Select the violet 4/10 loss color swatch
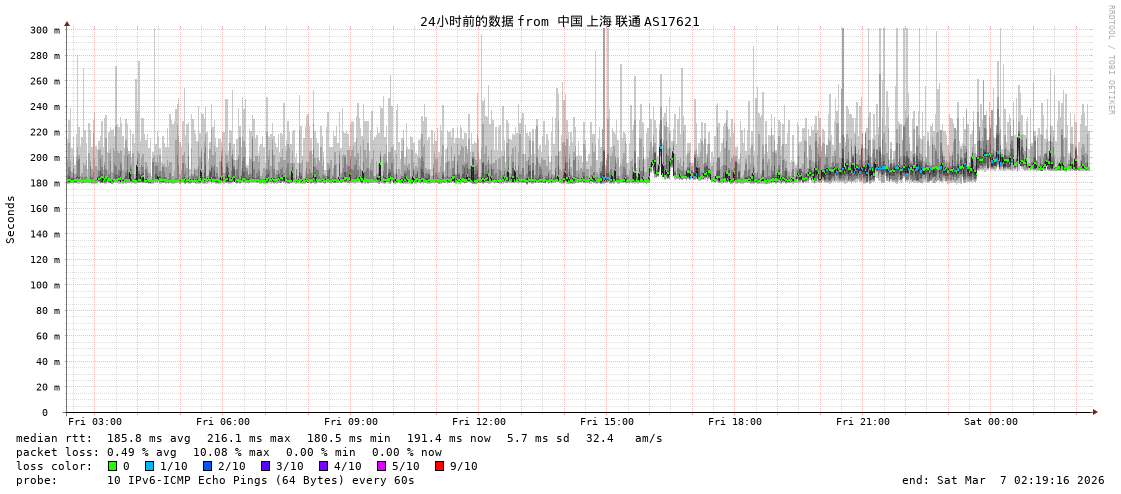The height and width of the screenshot is (494, 1121). coord(324,466)
